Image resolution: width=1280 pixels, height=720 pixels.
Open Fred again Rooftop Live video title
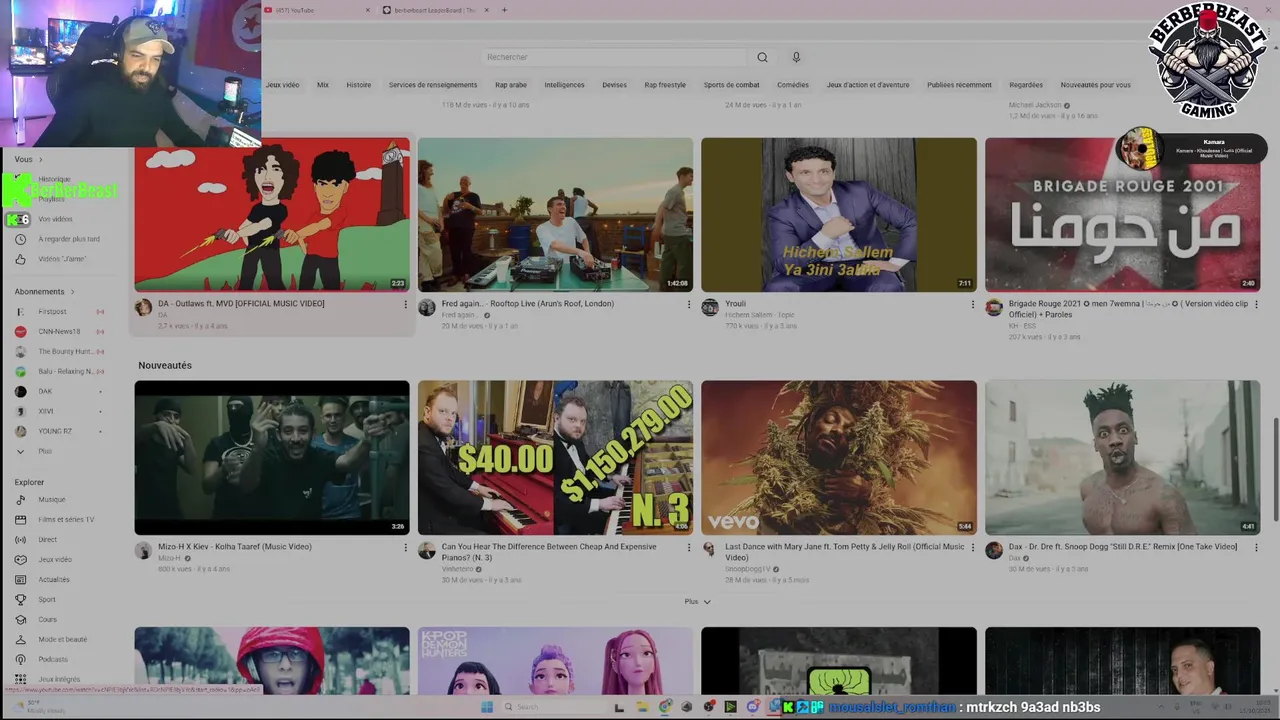(x=528, y=304)
